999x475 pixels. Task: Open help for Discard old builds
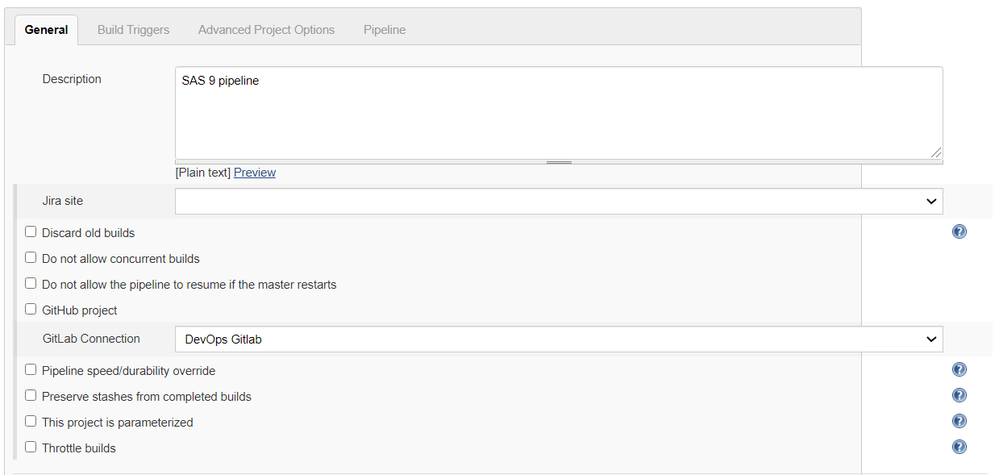tap(959, 232)
